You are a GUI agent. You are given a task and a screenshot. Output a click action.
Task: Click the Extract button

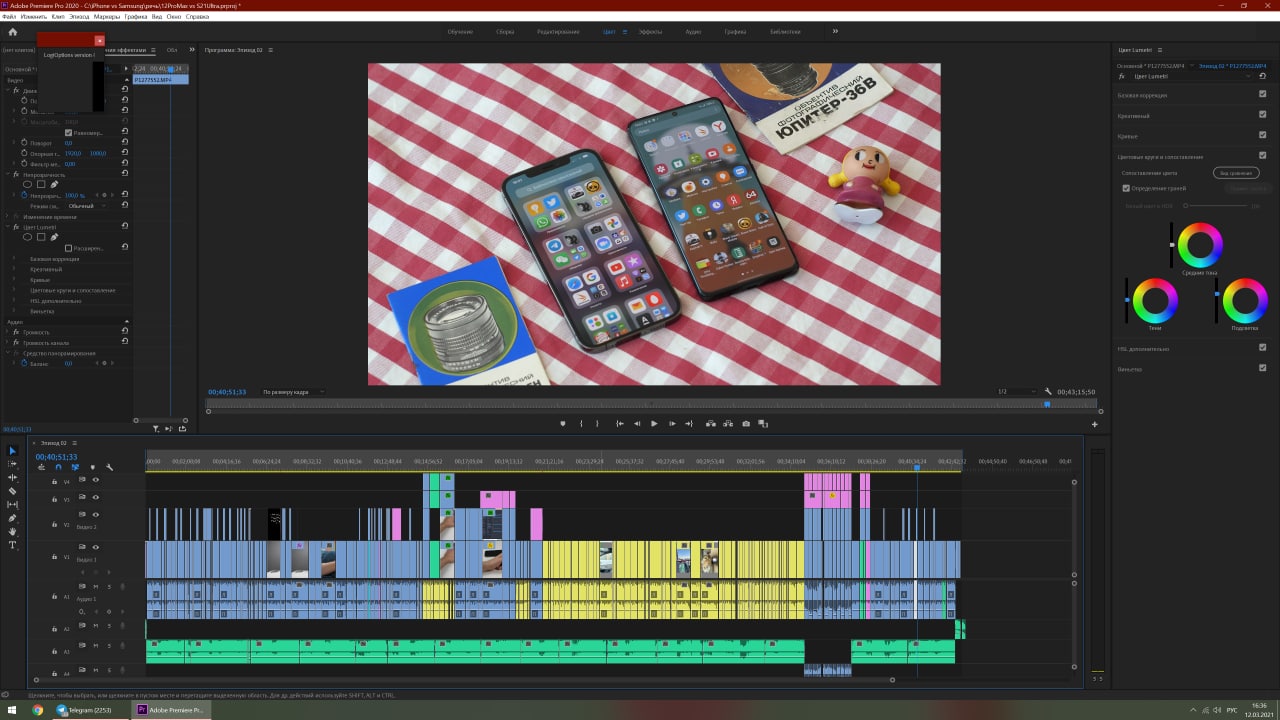click(x=728, y=424)
